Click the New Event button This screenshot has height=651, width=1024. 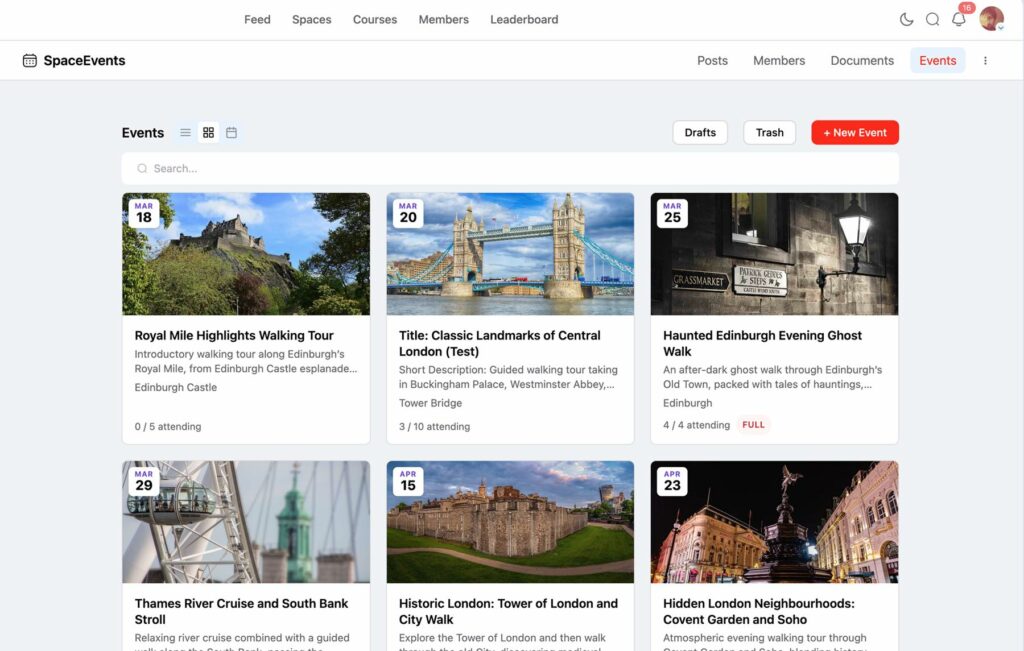tap(855, 133)
